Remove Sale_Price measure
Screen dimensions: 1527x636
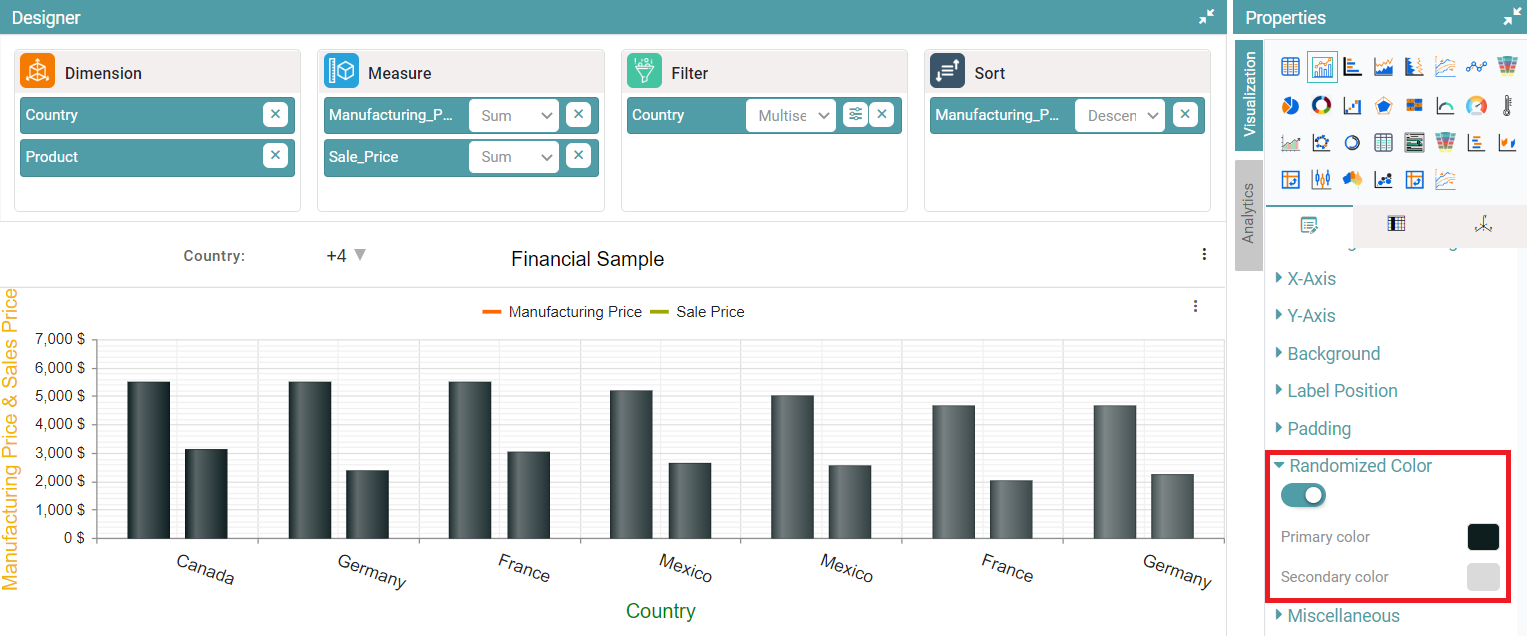pos(578,156)
